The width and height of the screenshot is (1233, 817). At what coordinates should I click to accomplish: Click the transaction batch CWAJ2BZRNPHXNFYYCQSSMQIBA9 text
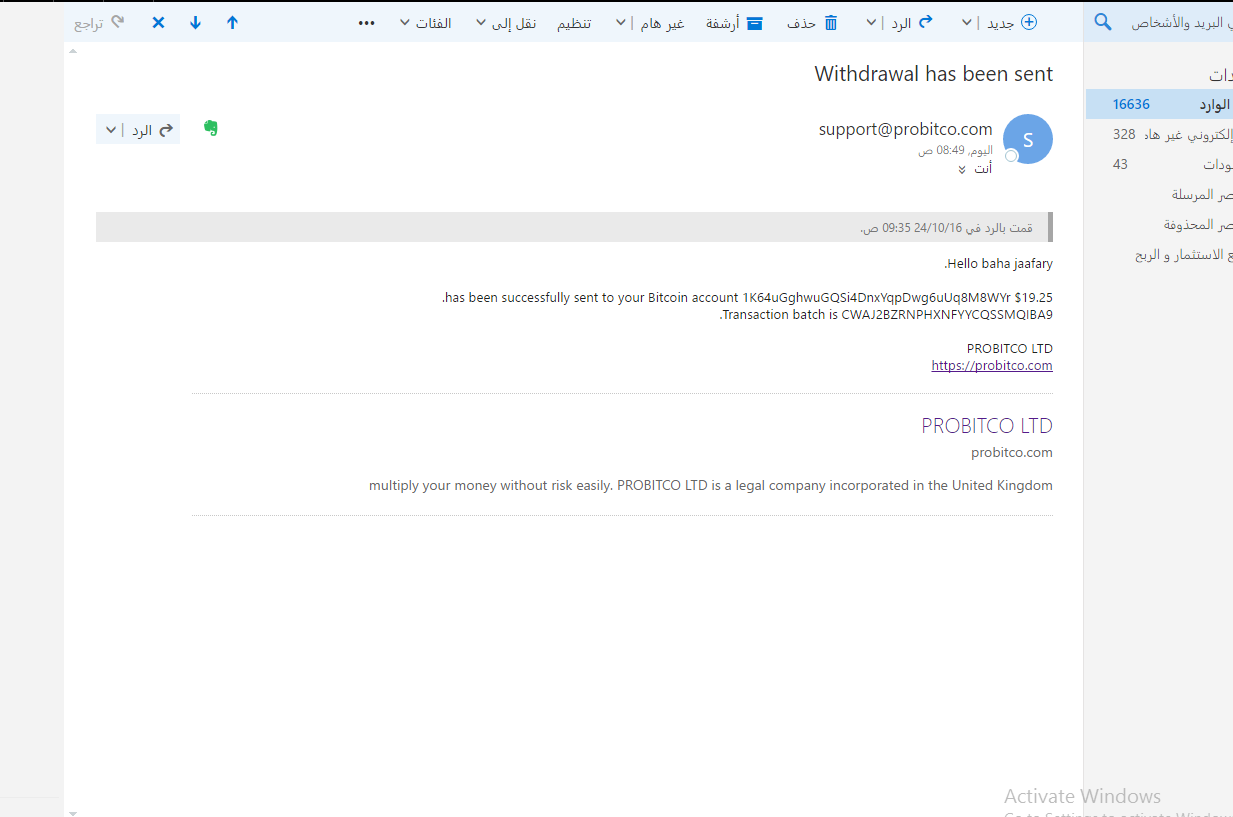[x=946, y=315]
